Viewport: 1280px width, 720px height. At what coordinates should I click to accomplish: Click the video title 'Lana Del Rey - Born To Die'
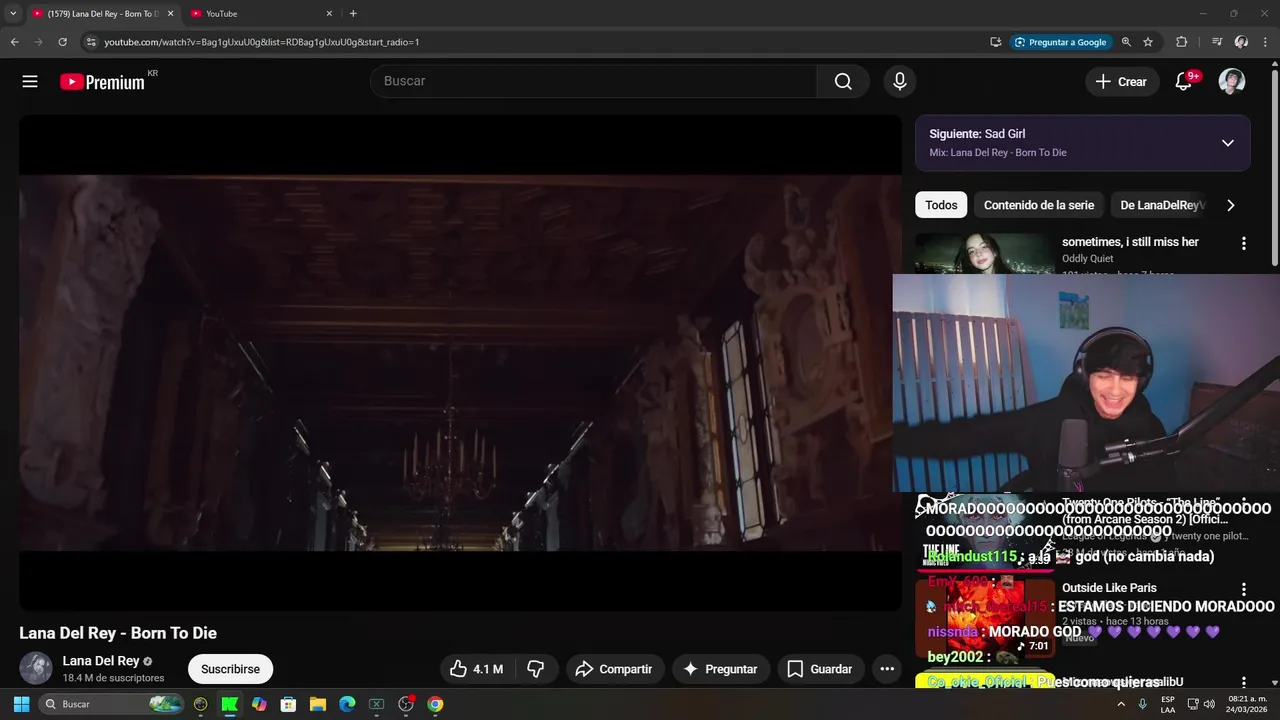pyautogui.click(x=118, y=633)
